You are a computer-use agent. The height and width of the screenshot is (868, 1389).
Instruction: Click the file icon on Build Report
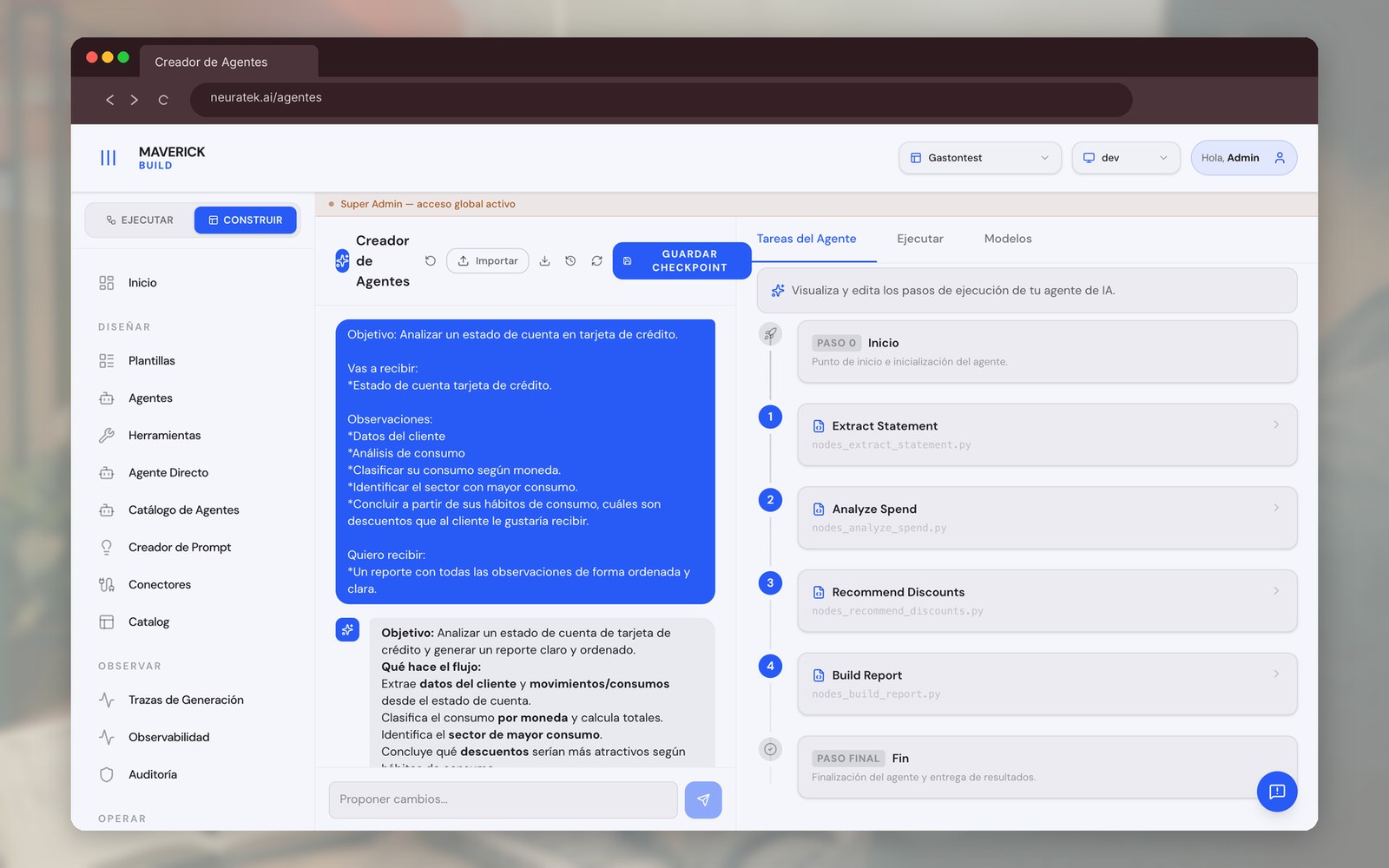click(819, 675)
